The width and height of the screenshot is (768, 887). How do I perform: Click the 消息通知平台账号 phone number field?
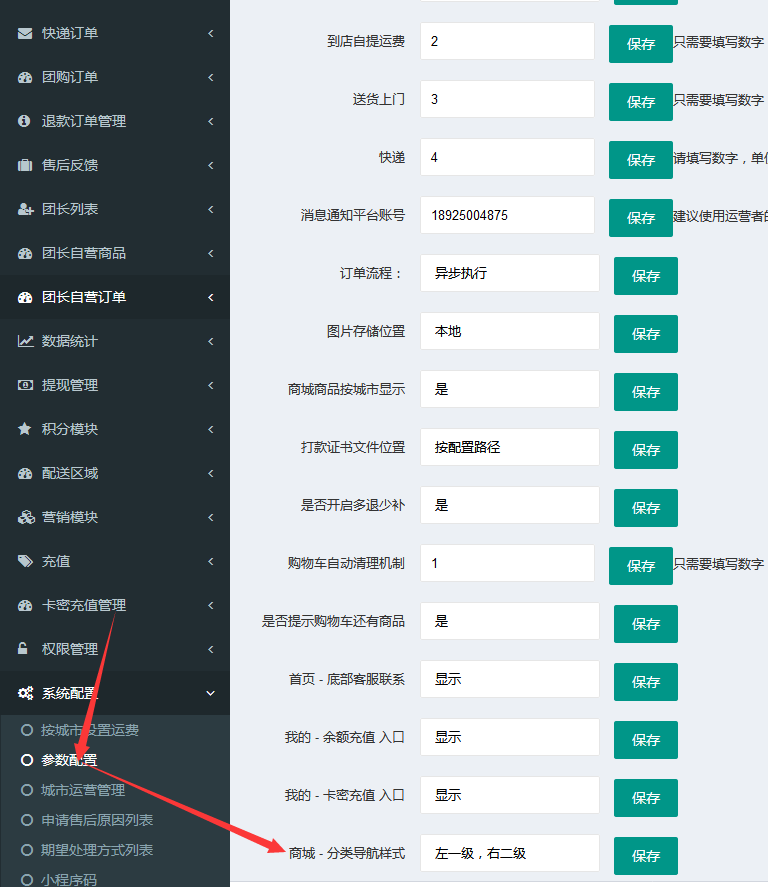tap(507, 215)
